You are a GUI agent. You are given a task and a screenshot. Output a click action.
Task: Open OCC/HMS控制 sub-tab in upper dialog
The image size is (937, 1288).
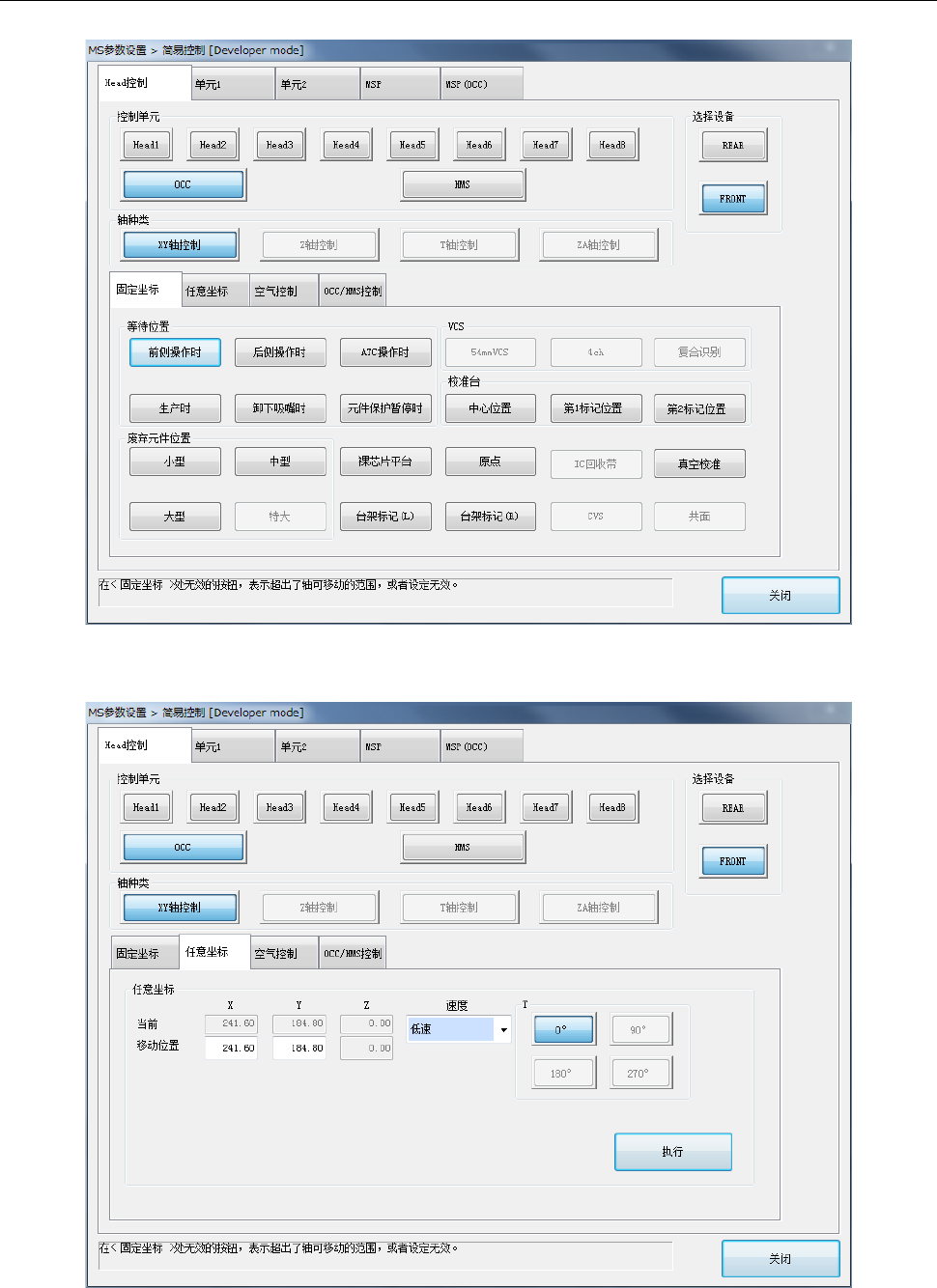[x=354, y=291]
